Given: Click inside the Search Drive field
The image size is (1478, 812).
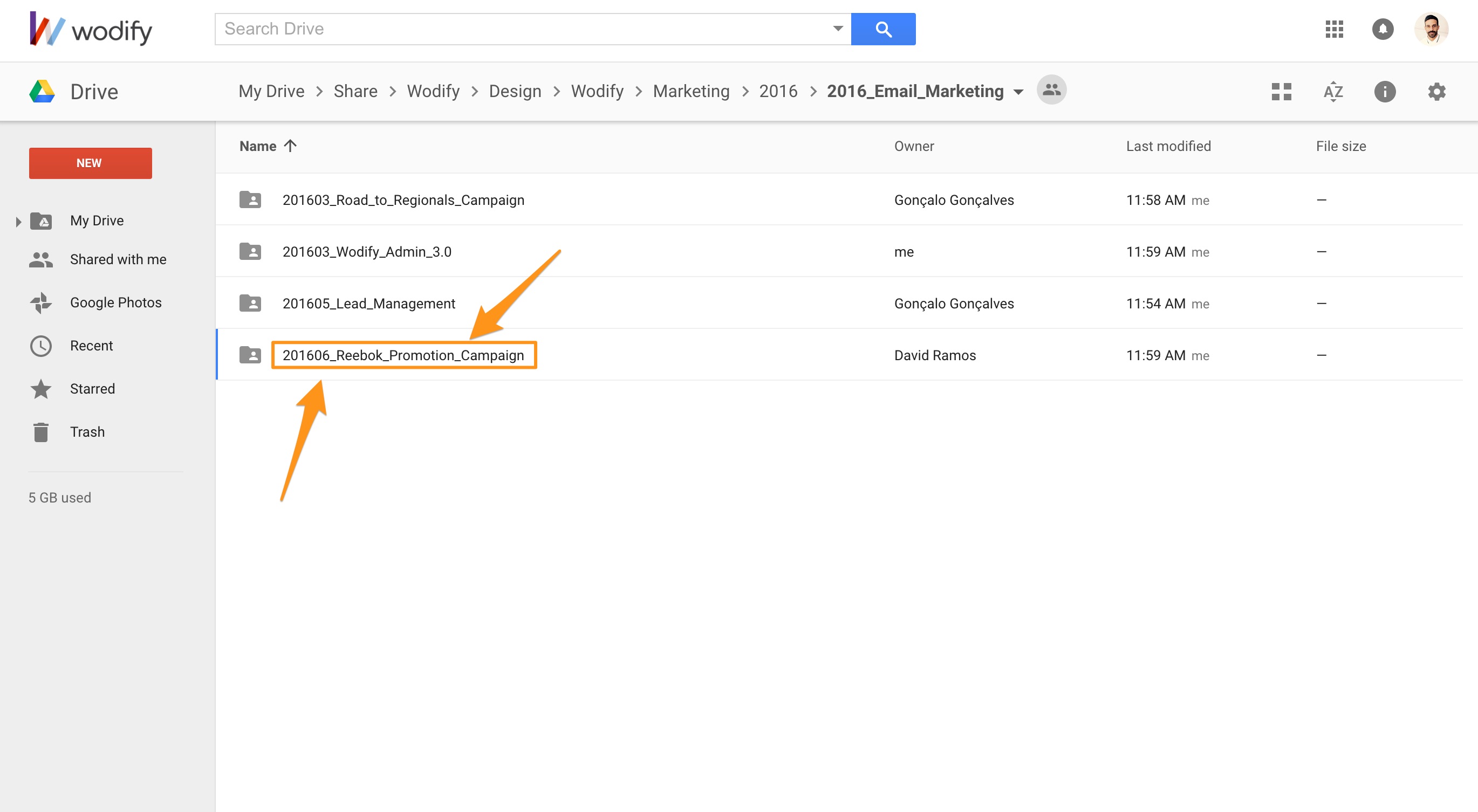Looking at the screenshot, I should point(522,29).
